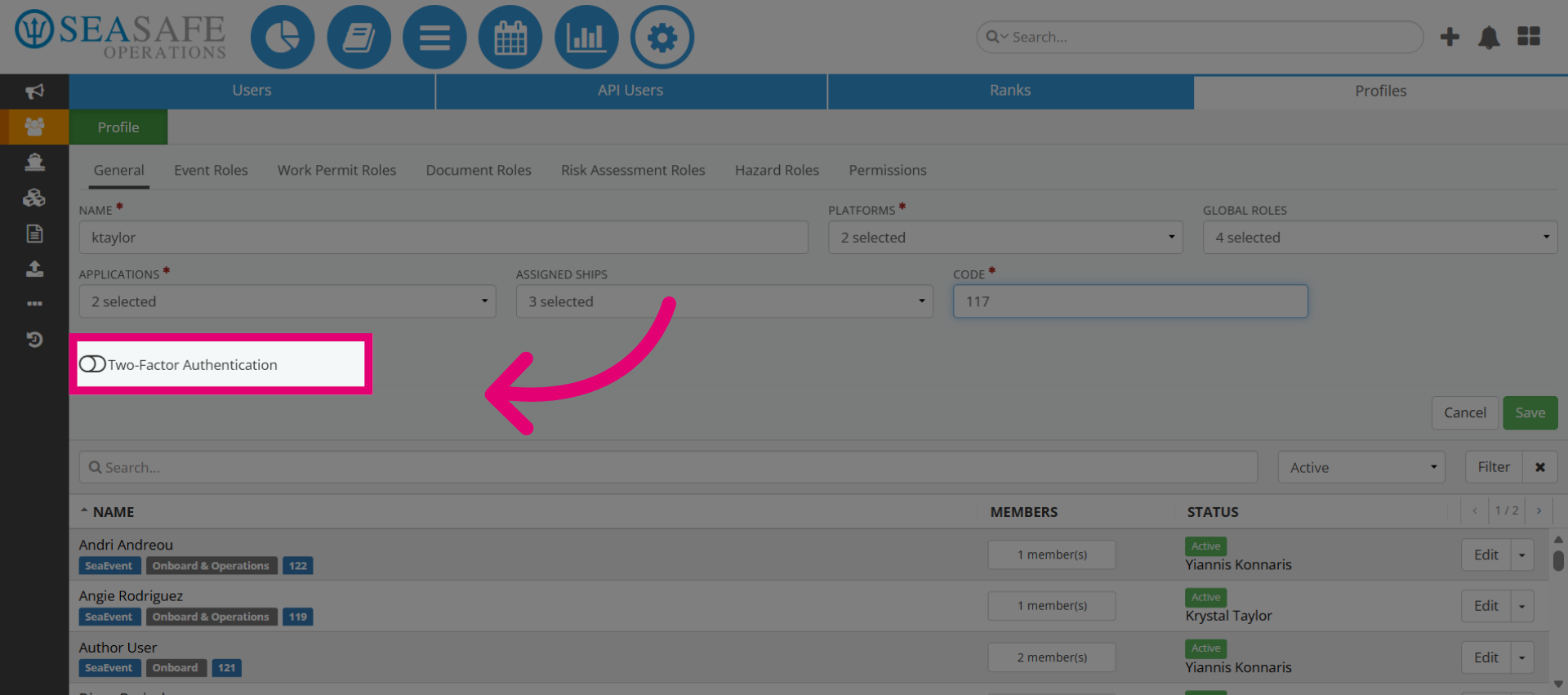Click the Code field containing 117
Viewport: 1568px width, 695px height.
[1130, 301]
